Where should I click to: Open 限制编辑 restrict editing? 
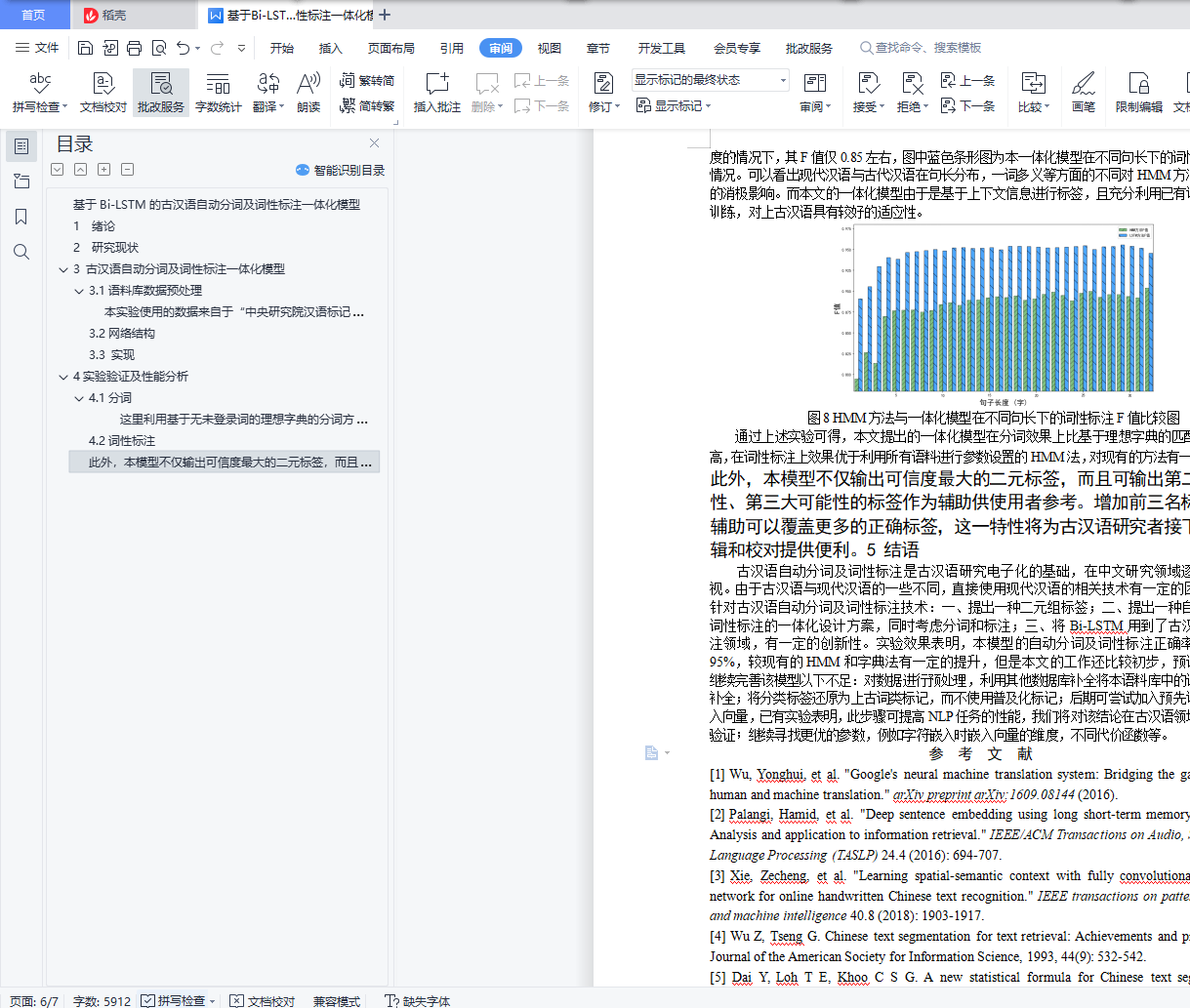pos(1139,93)
